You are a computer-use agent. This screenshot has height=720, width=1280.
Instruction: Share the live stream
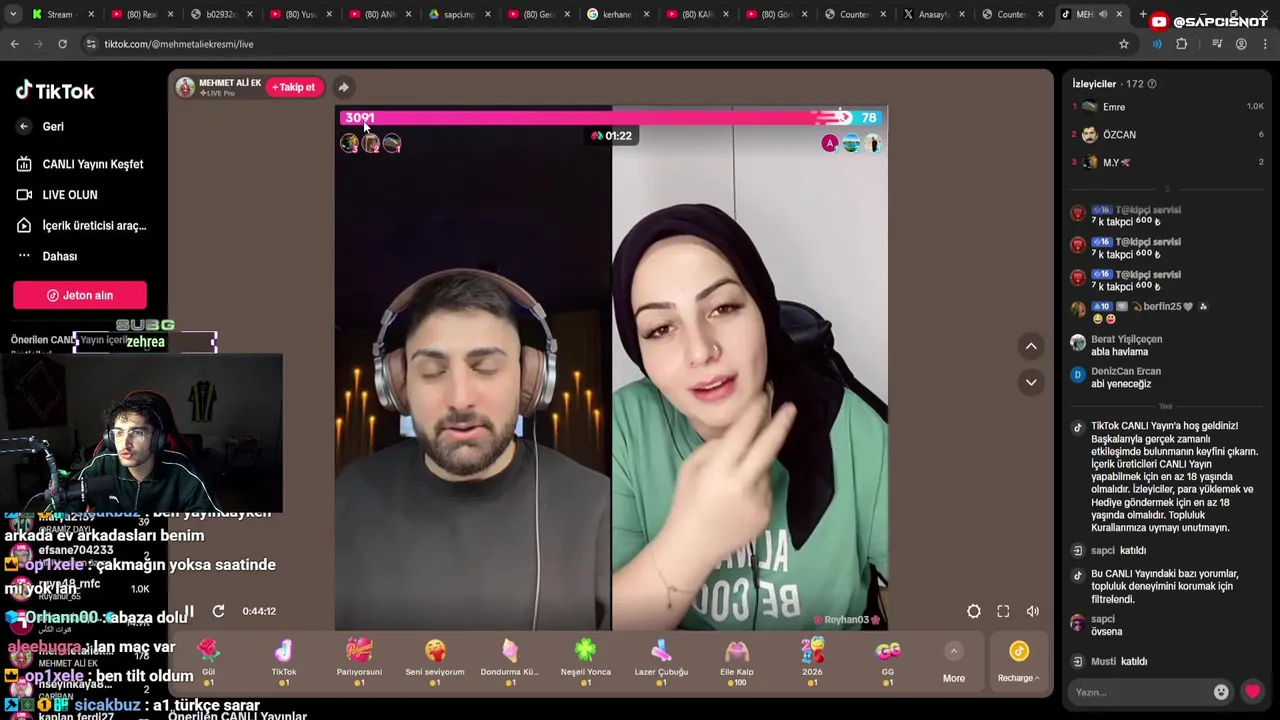(343, 87)
